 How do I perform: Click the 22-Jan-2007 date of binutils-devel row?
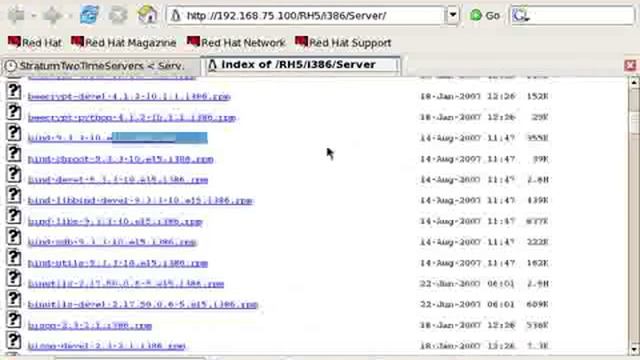[x=450, y=304]
